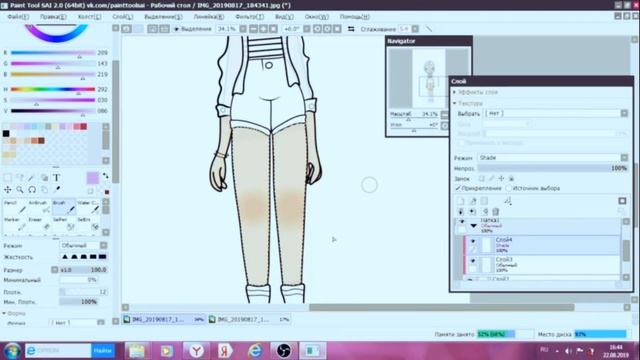Choose the Water Color brush preset
This screenshot has height=360, width=640.
(x=88, y=207)
